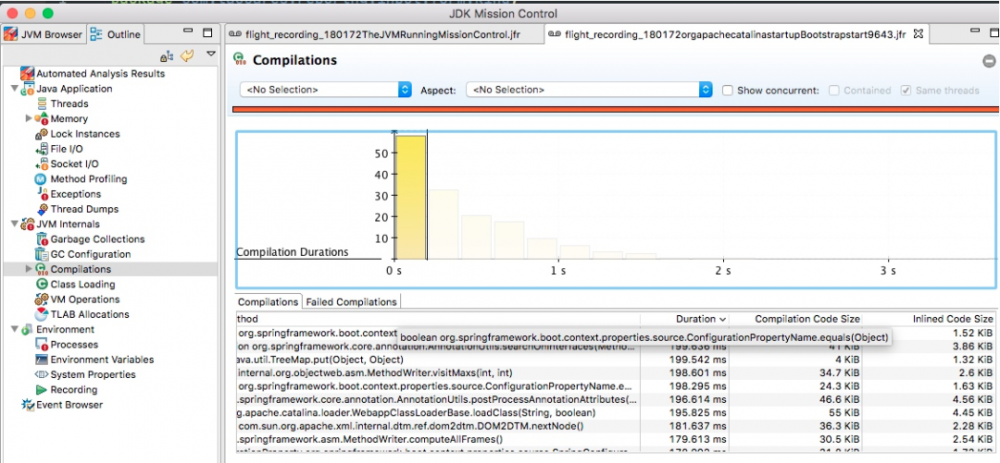
Task: Open TLAB Allocations icon
Action: [x=41, y=314]
